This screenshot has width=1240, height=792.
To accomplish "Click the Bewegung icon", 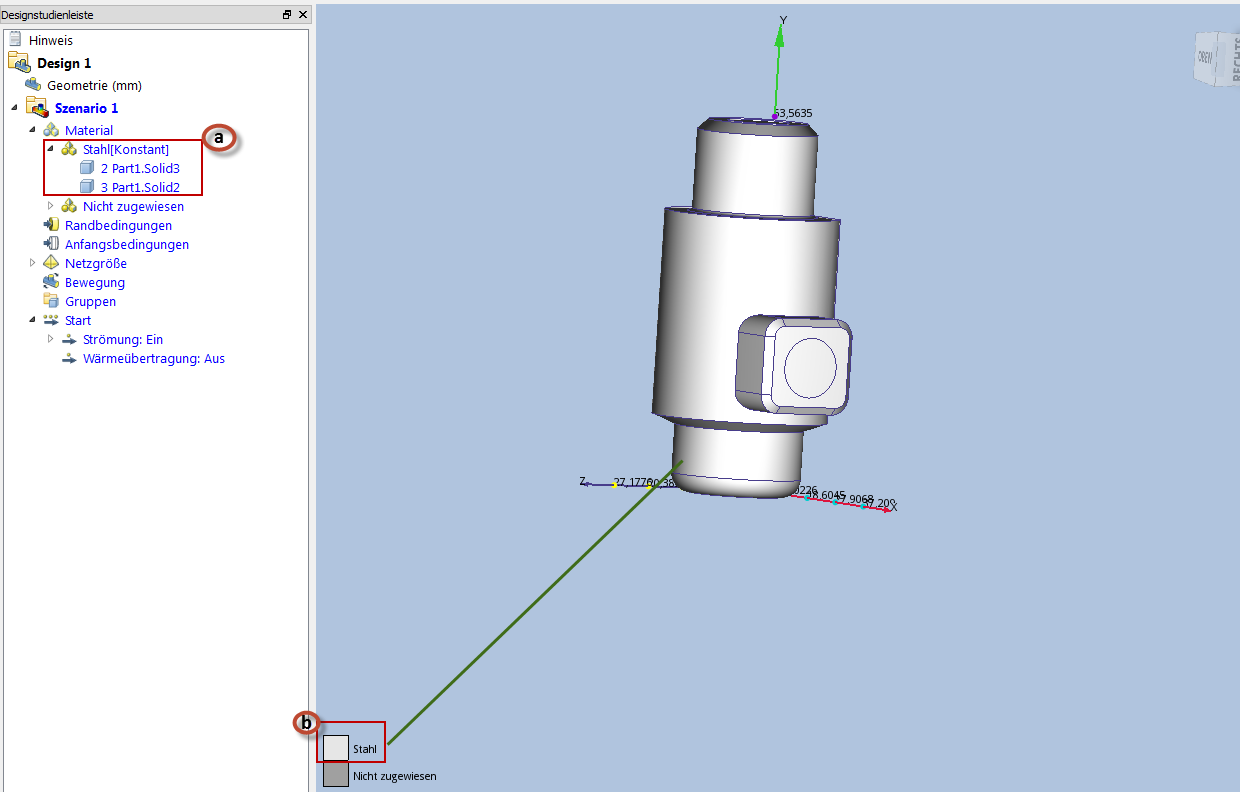I will point(51,282).
